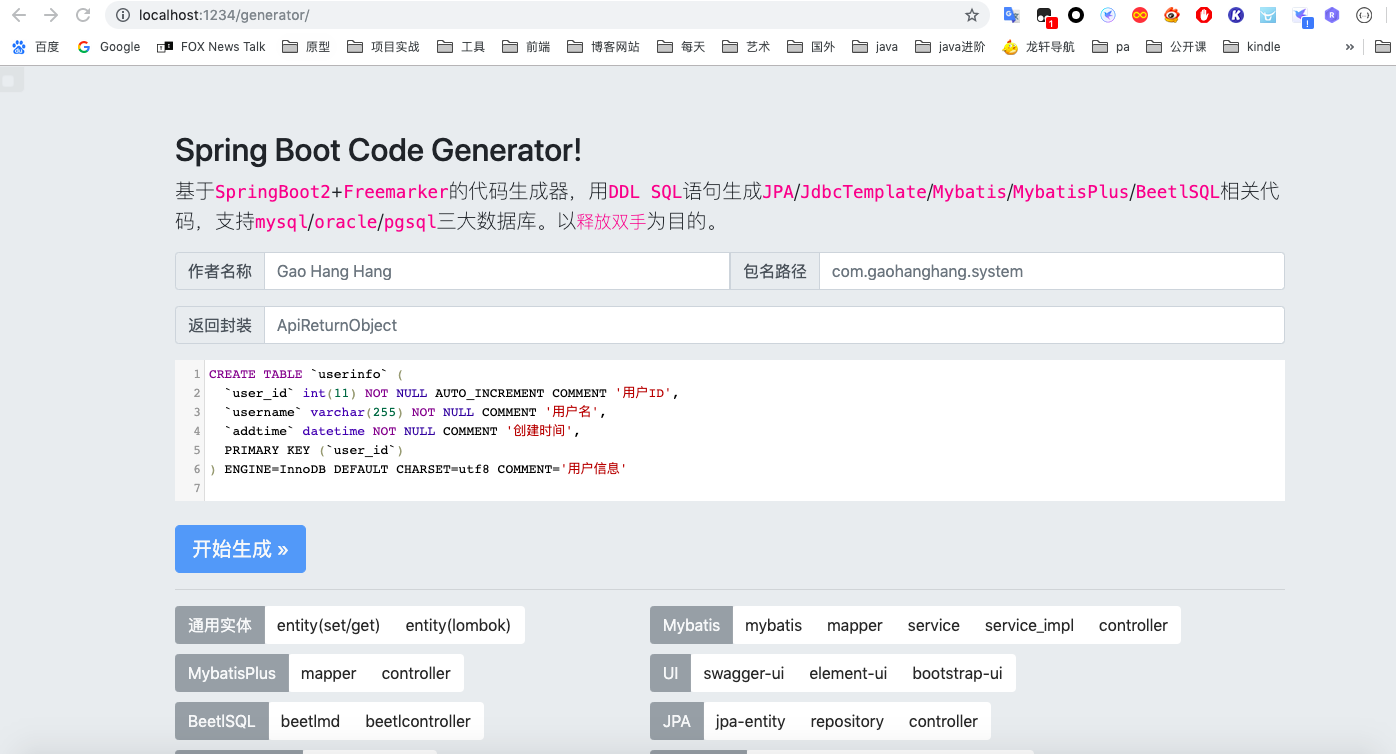Open the purple hexagon R extension
This screenshot has width=1396, height=754.
click(x=1332, y=15)
